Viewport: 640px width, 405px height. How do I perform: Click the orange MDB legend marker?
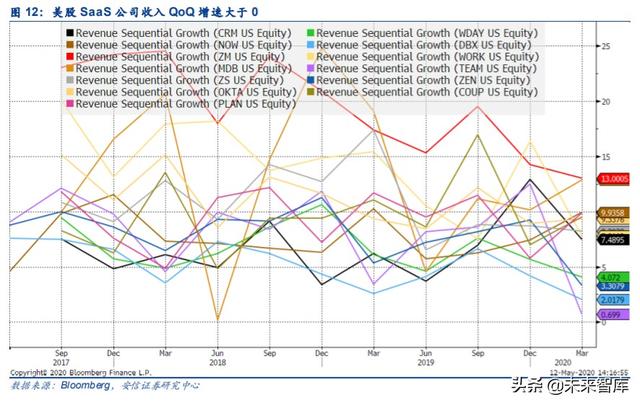coord(68,69)
